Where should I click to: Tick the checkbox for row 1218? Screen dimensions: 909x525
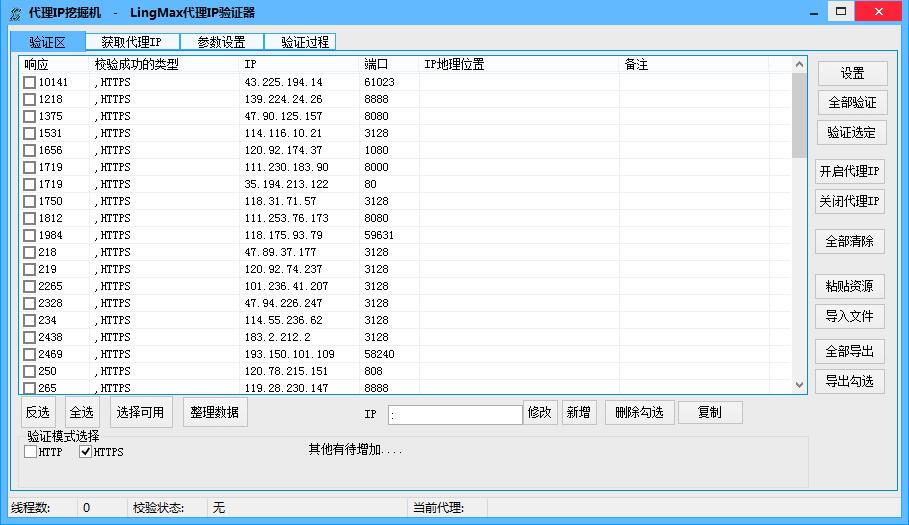pyautogui.click(x=30, y=99)
